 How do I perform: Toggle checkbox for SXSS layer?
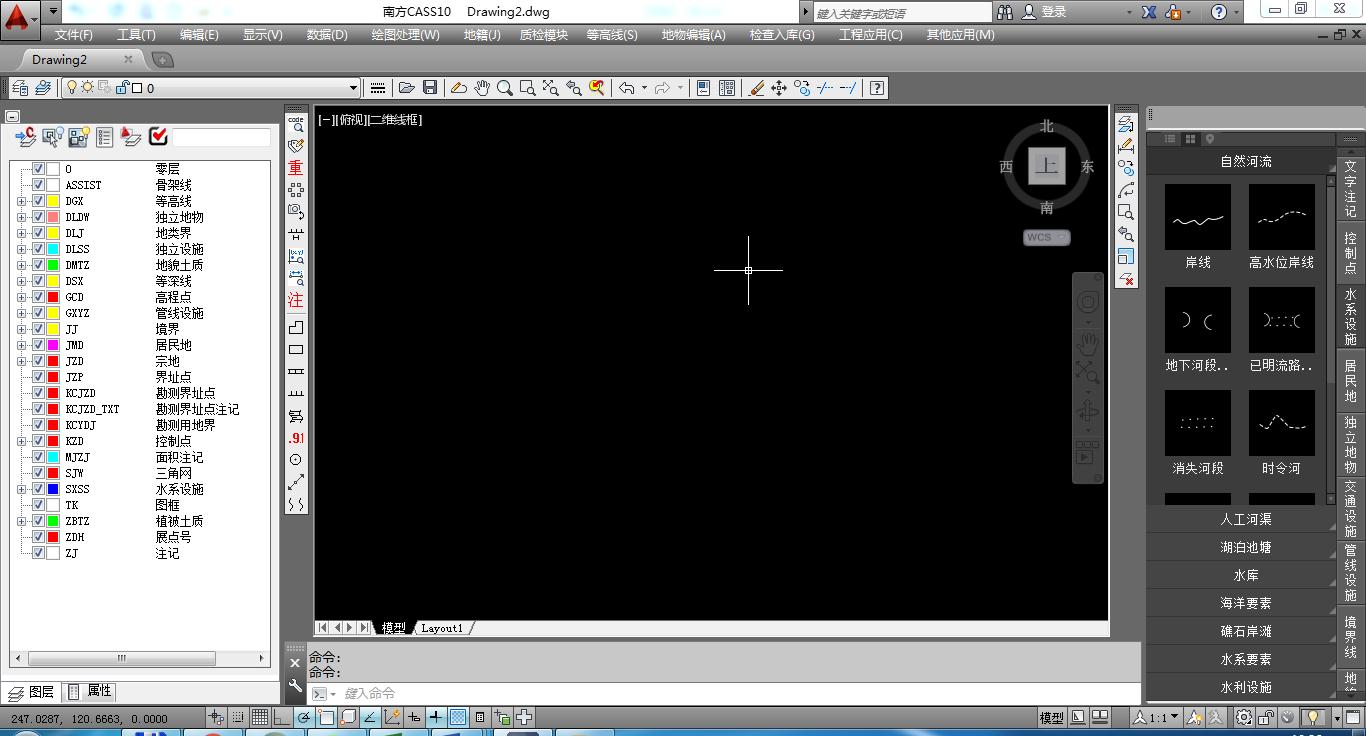click(38, 489)
